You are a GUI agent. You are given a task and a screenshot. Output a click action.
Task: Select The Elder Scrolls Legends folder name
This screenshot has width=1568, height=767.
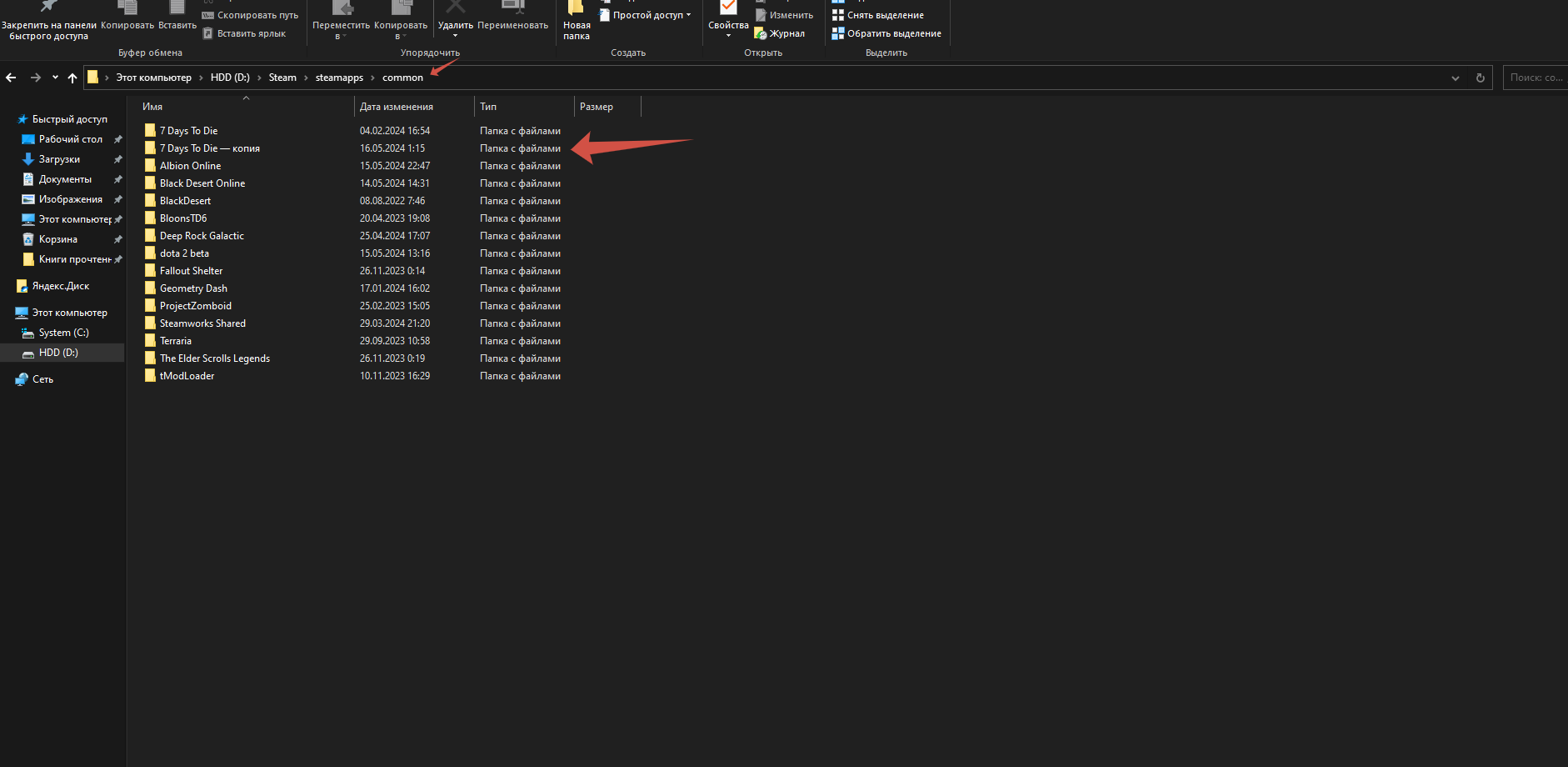[x=215, y=358]
